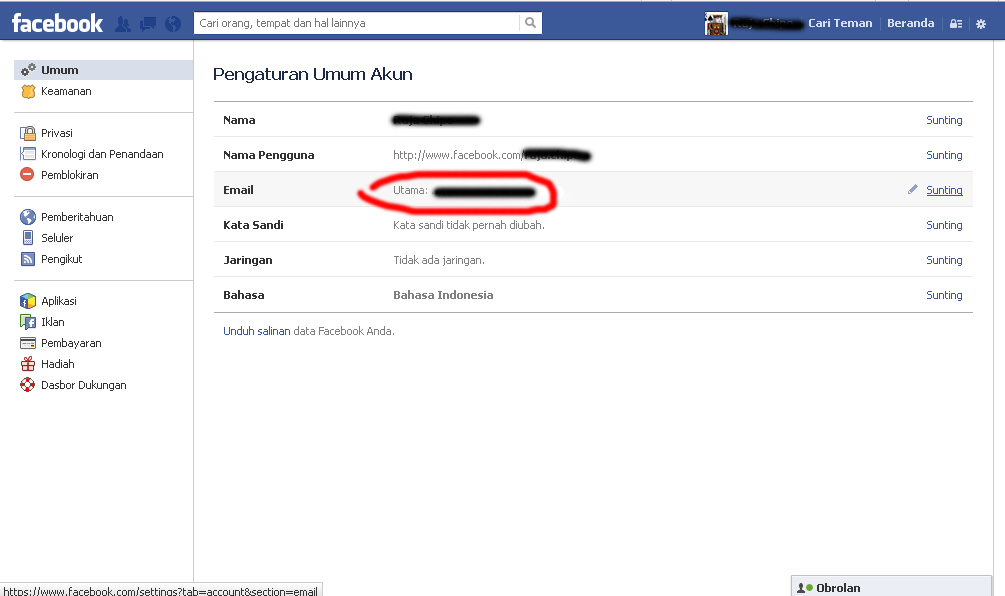Click the Pemberitahuan globe icon
The width and height of the screenshot is (1005, 596).
click(28, 217)
